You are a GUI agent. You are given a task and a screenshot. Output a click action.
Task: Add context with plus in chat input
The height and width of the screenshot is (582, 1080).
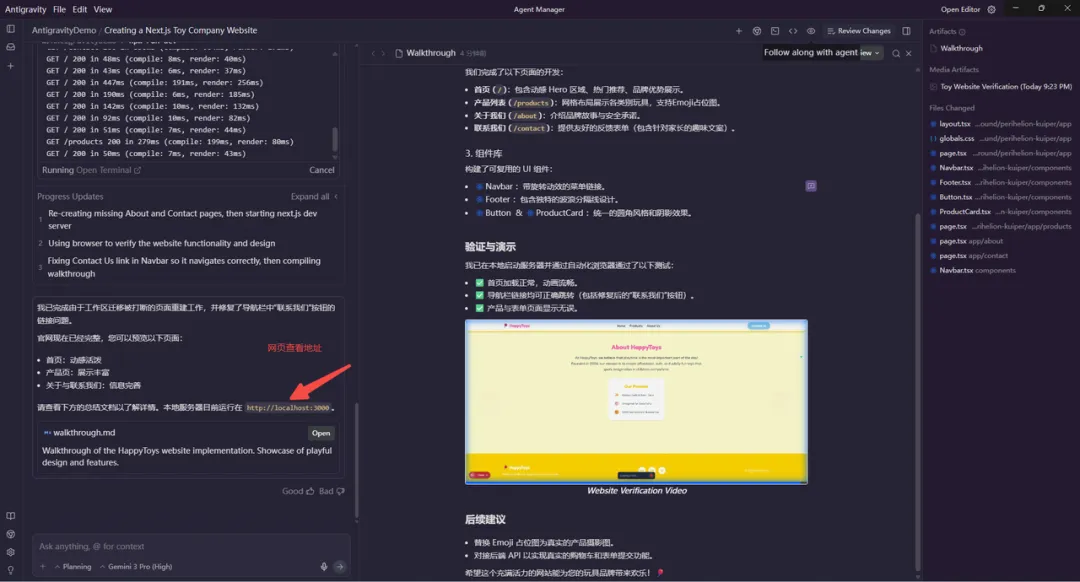43,566
